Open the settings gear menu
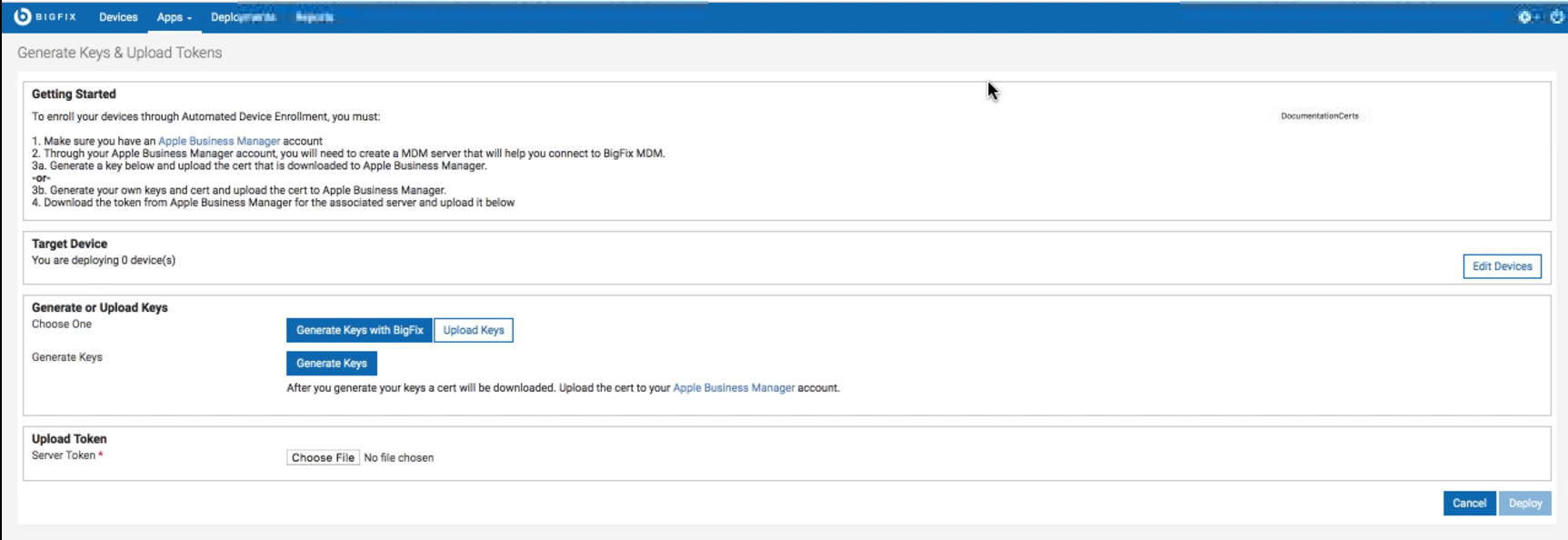The image size is (1568, 540). pos(1526,16)
